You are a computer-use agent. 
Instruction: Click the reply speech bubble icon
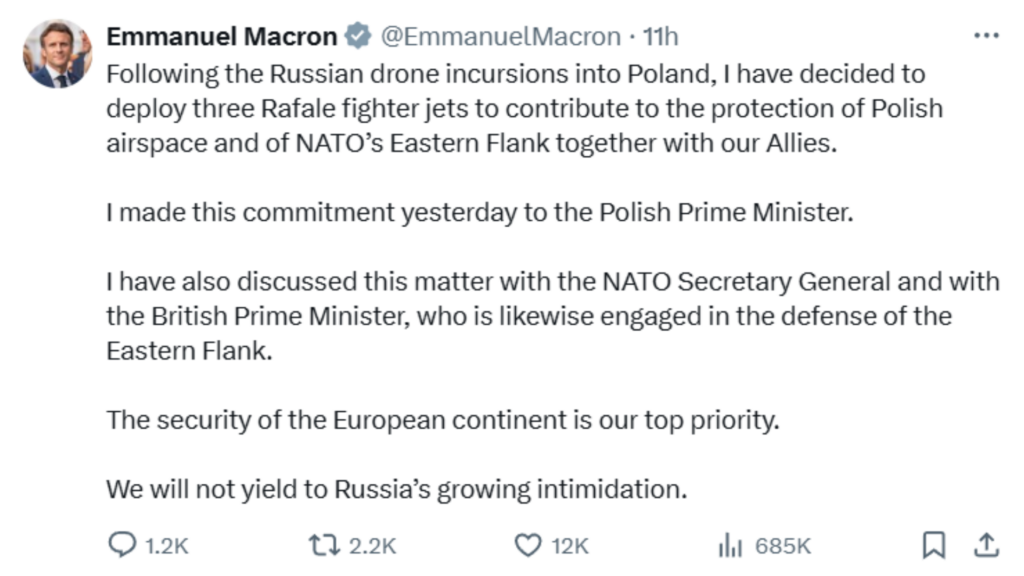click(x=122, y=545)
